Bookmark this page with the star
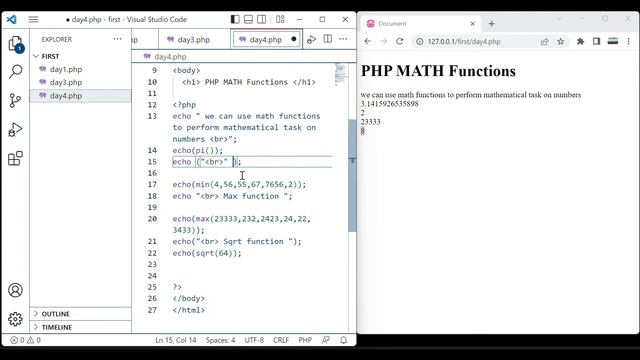 pos(561,41)
